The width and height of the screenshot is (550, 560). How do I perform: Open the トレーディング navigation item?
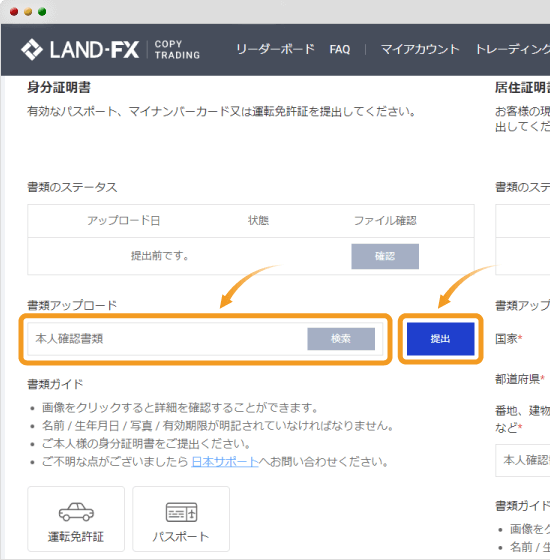tap(512, 49)
